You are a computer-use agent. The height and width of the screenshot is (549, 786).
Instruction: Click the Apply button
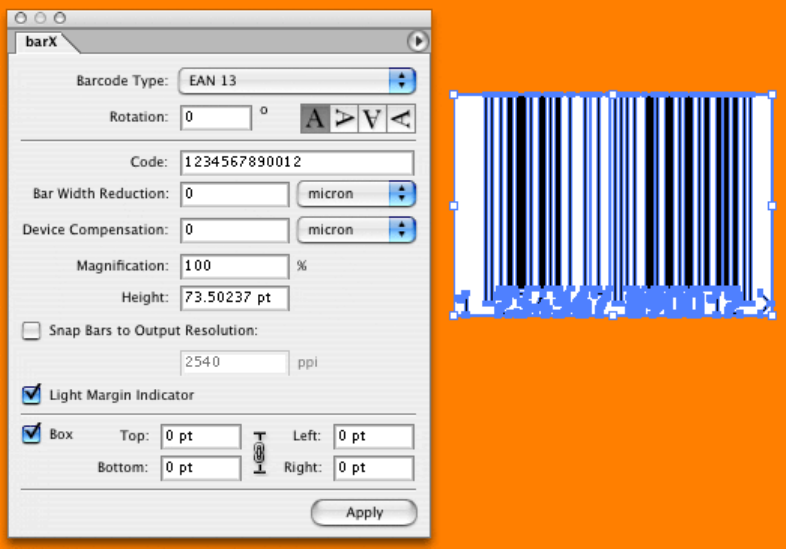[364, 512]
